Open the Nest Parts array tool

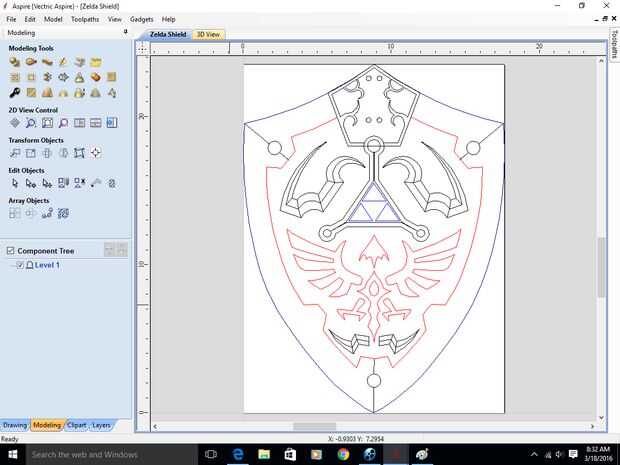[x=63, y=214]
